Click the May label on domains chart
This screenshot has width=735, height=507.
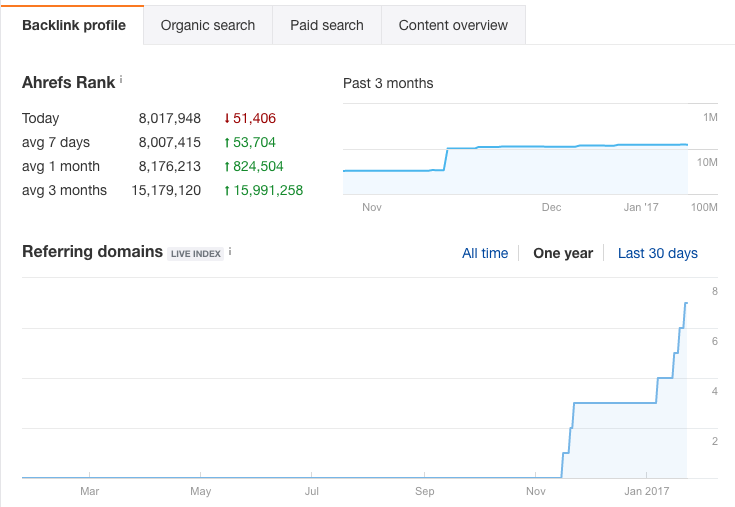(x=201, y=491)
